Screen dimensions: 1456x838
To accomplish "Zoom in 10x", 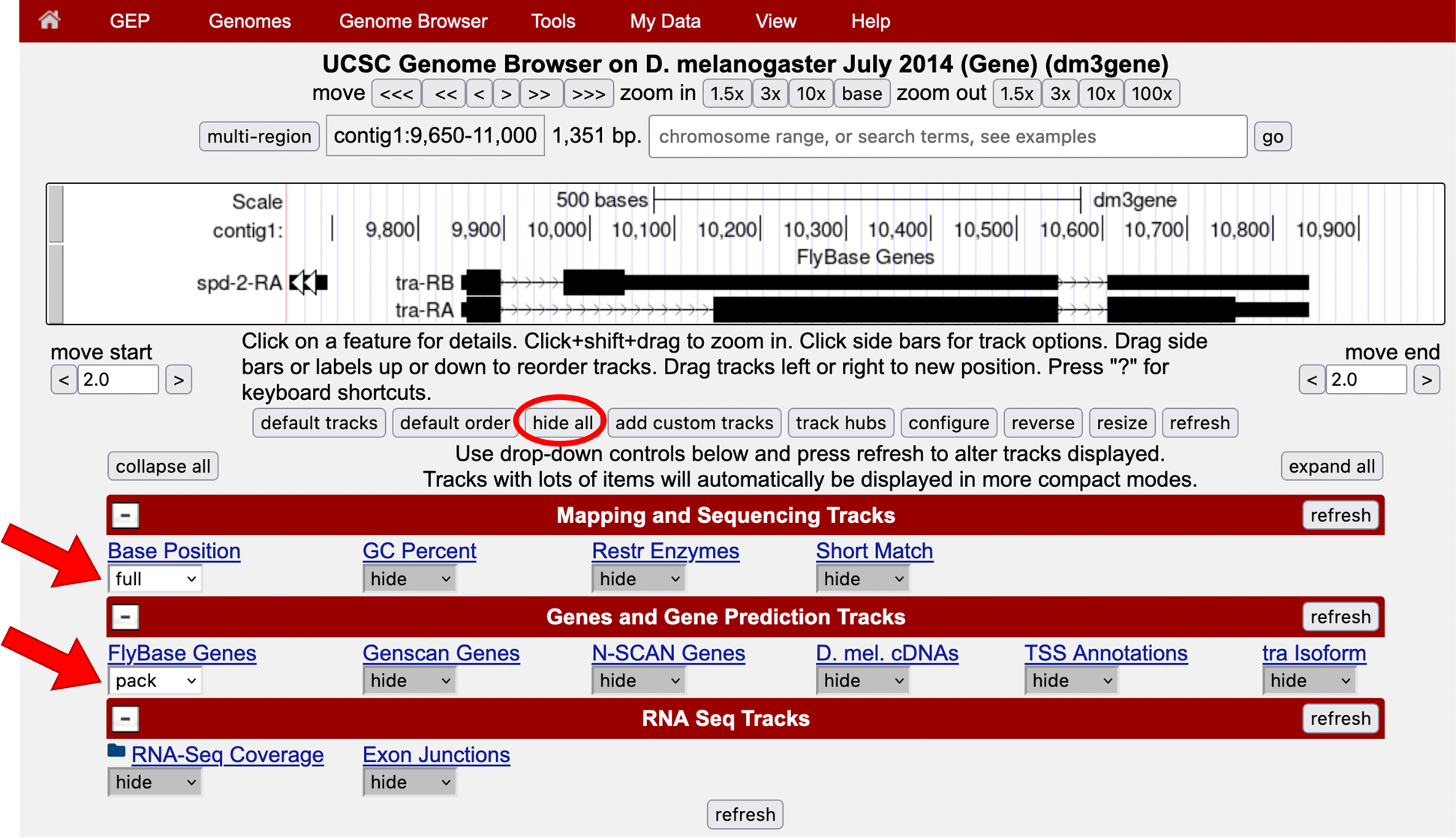I will pos(811,94).
